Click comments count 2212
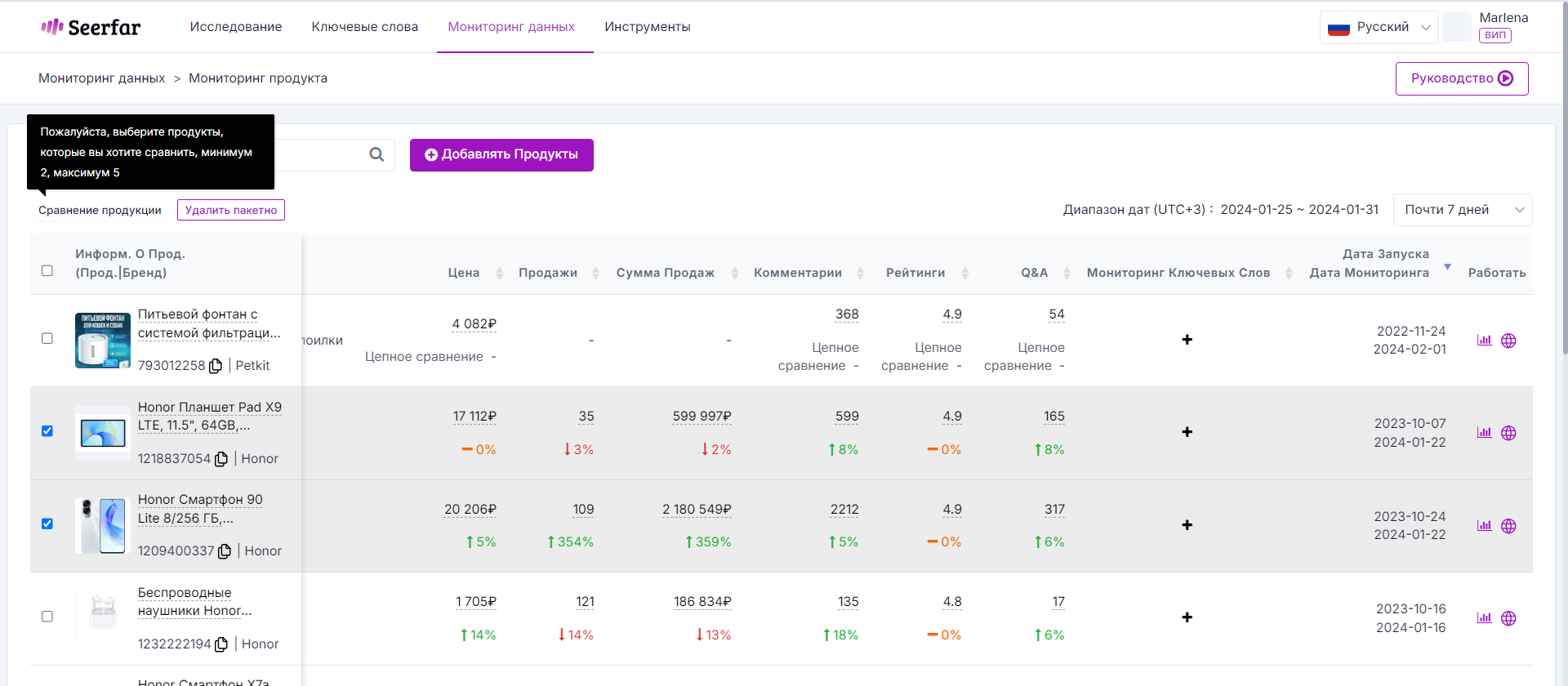 [x=844, y=510]
